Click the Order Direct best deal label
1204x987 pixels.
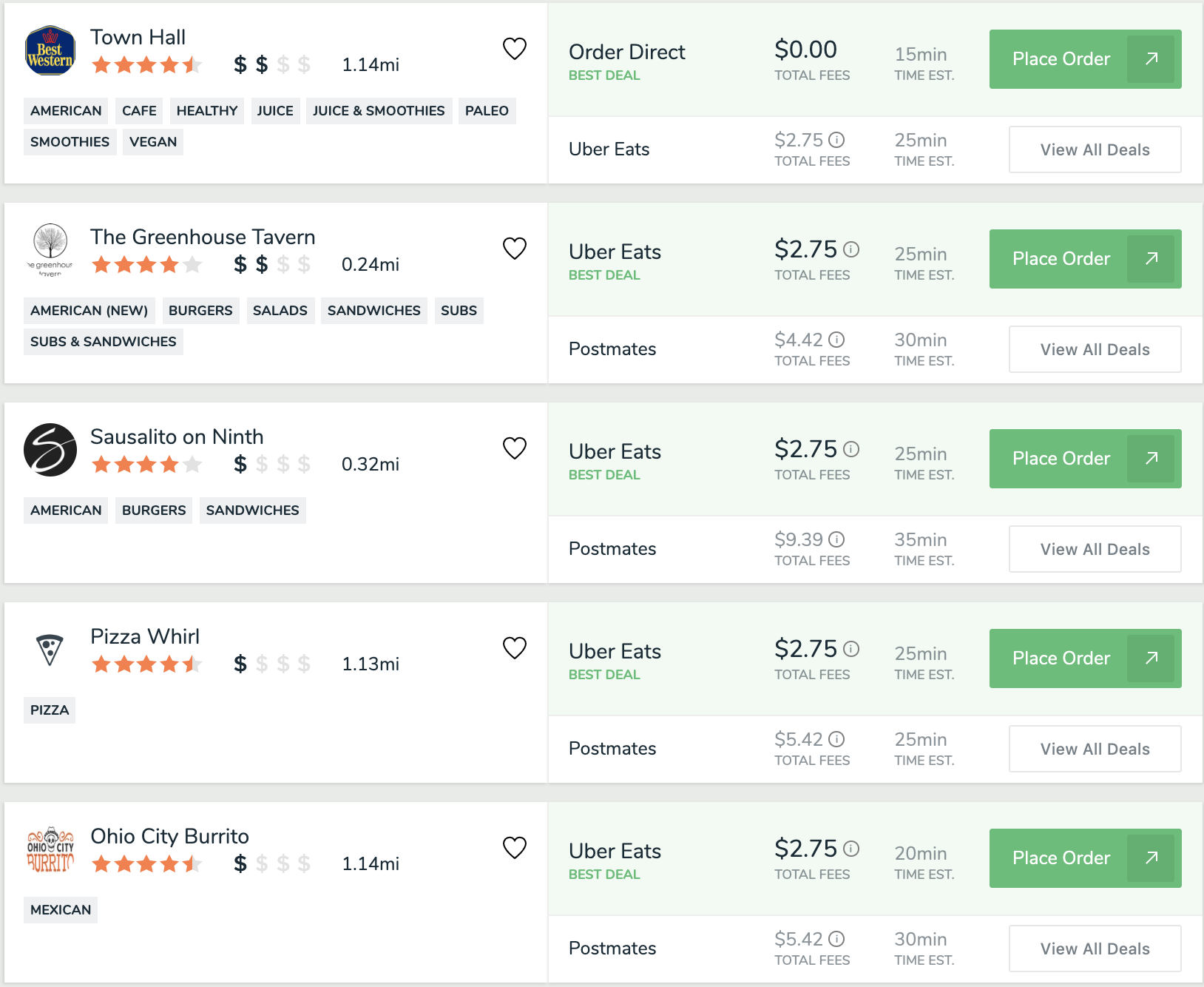pos(604,75)
